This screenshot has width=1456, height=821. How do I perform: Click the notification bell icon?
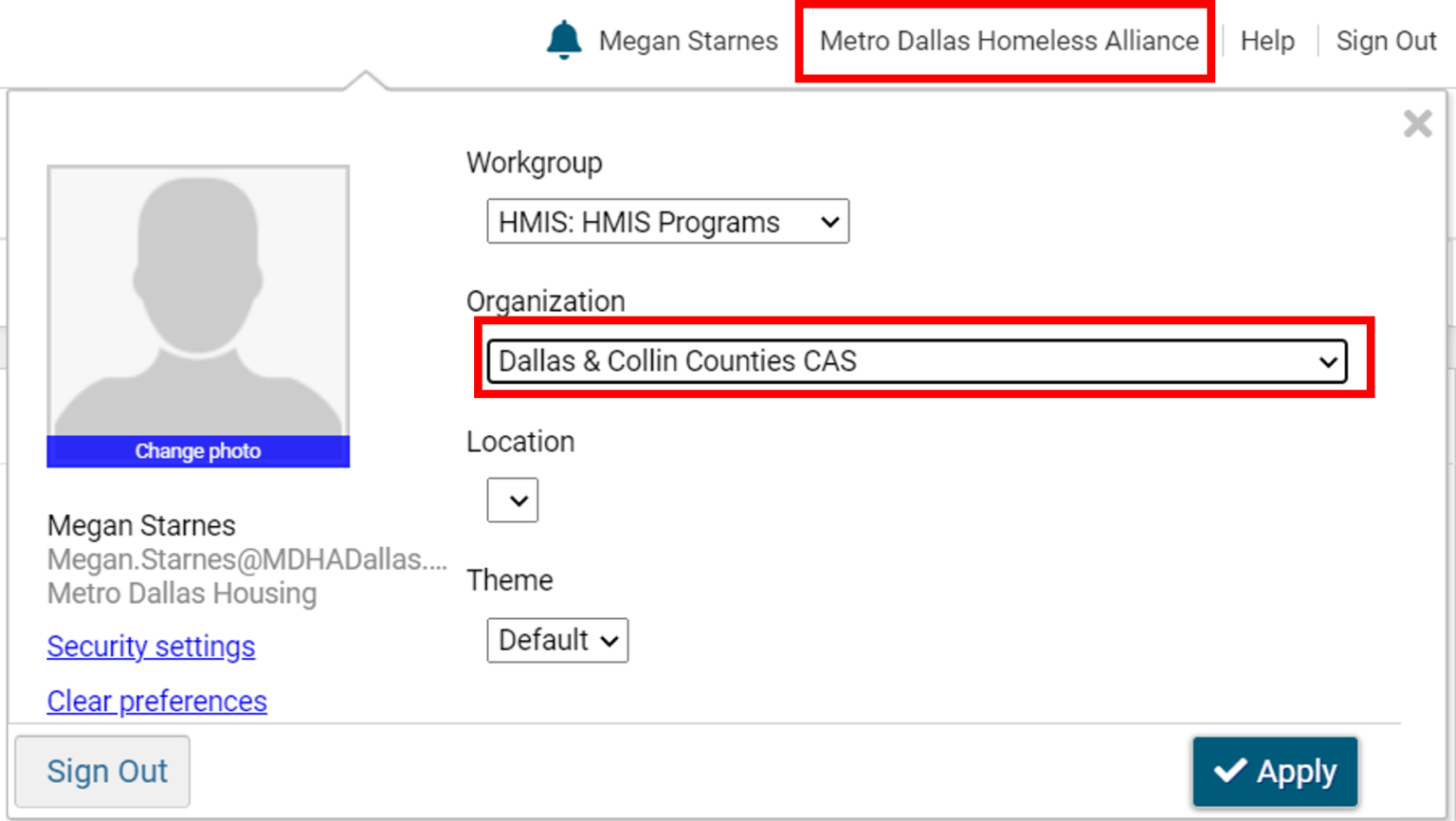tap(564, 40)
